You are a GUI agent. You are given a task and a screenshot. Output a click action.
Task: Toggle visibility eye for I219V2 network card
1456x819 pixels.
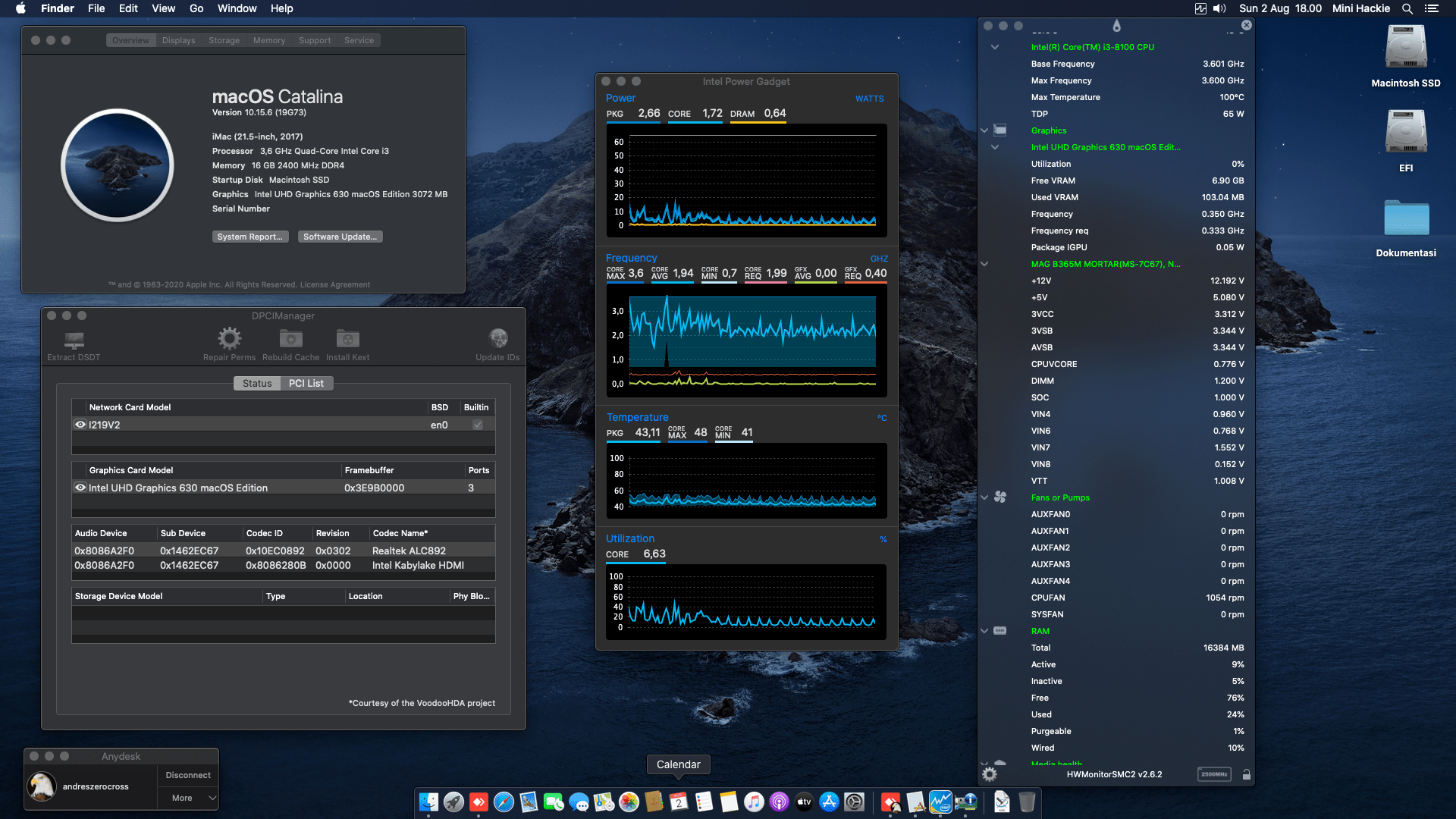pyautogui.click(x=80, y=423)
